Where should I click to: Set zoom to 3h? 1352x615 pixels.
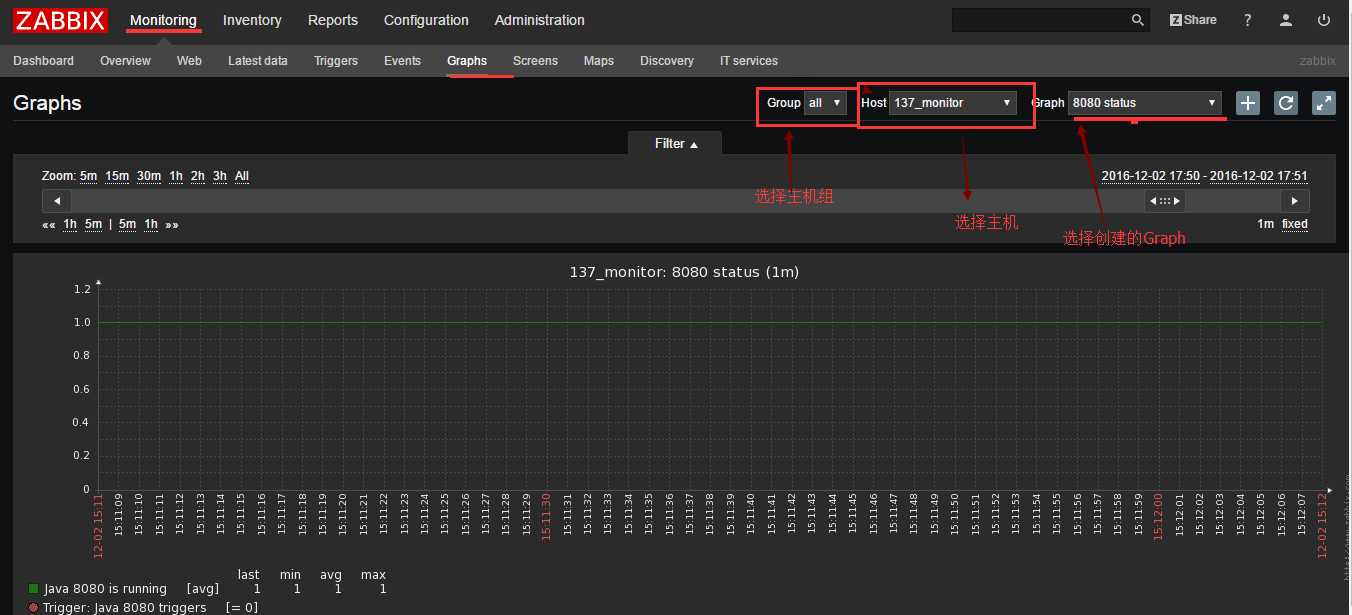click(220, 176)
